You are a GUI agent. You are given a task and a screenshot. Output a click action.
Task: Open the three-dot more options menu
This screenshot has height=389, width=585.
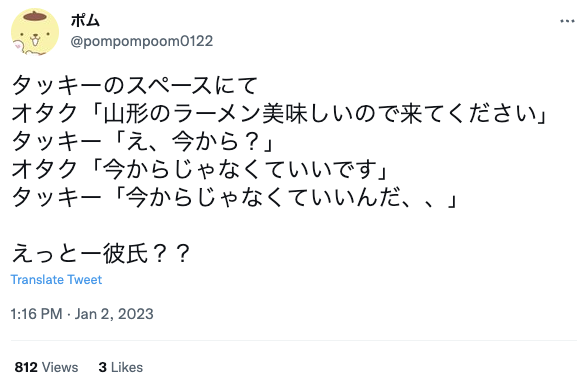[x=567, y=21]
